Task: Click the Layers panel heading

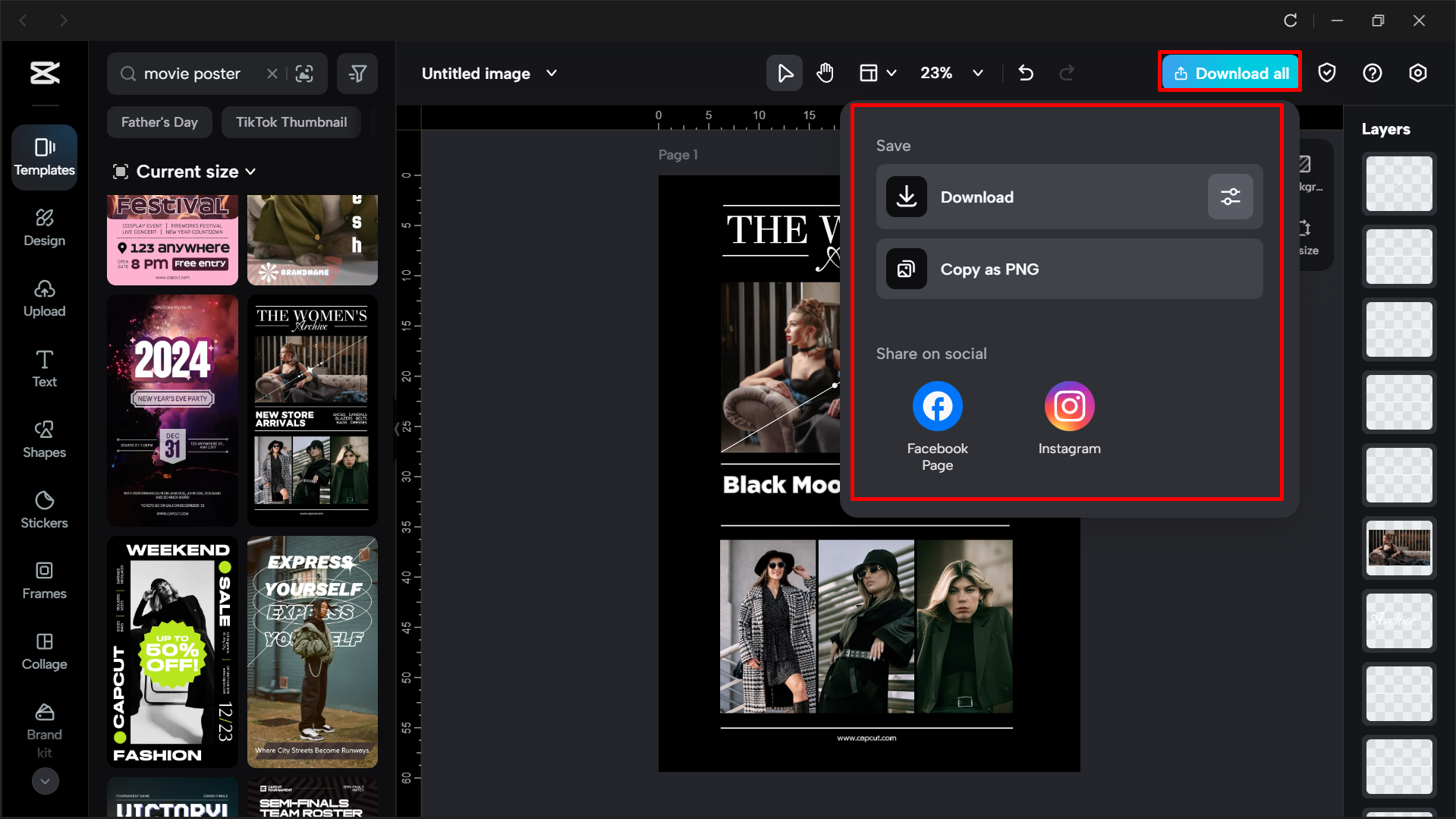Action: coord(1385,129)
